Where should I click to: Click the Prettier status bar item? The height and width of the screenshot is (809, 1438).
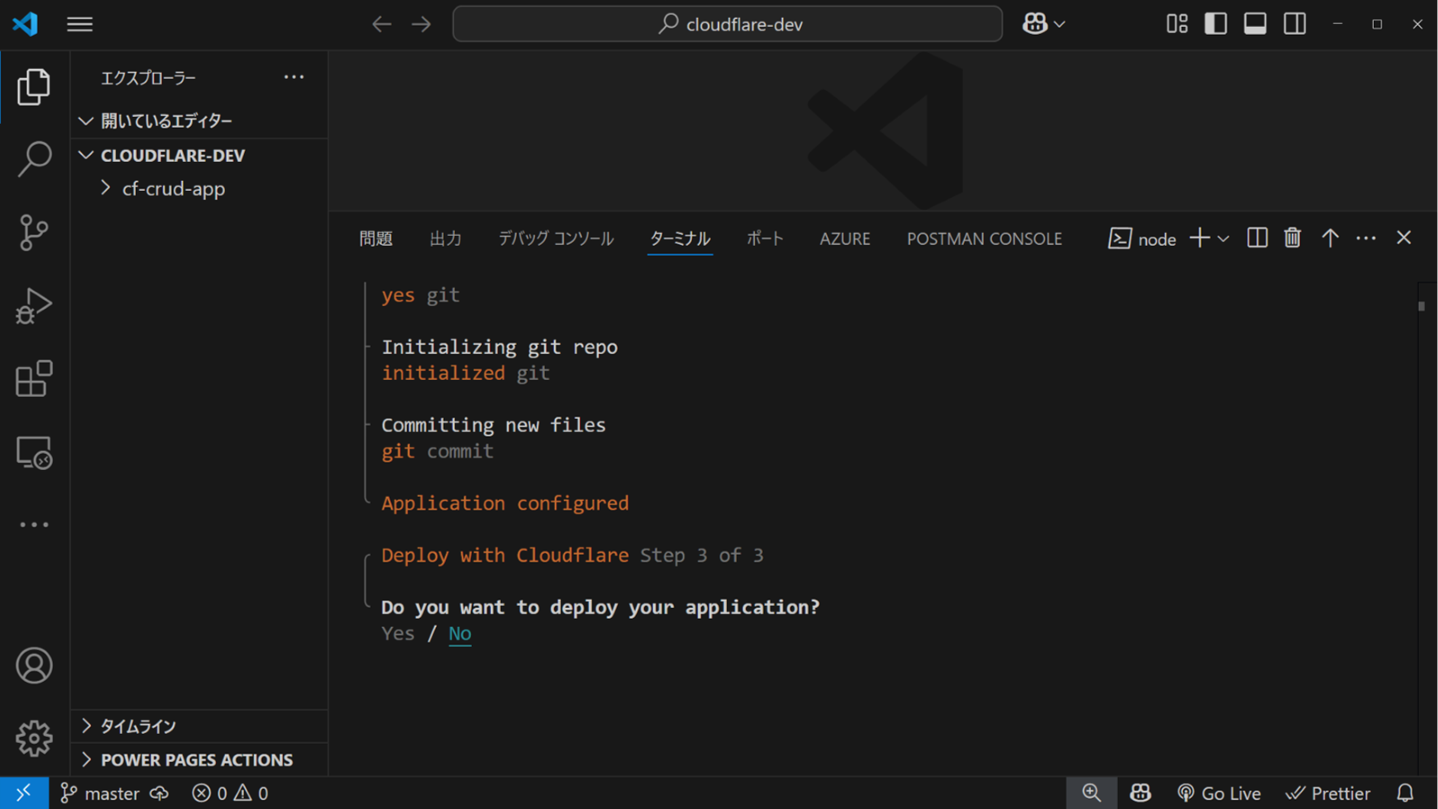tap(1328, 793)
